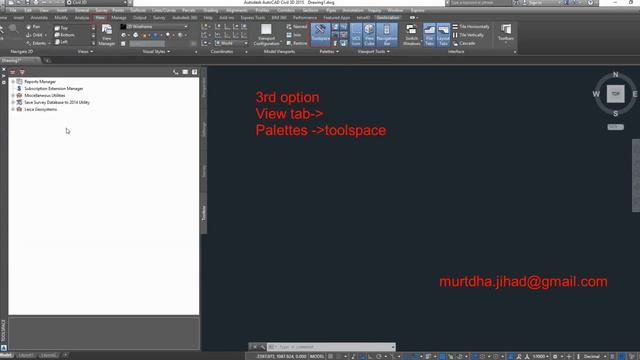Image resolution: width=640 pixels, height=360 pixels.
Task: Expand the Reports Manager tree node
Action: click(13, 82)
